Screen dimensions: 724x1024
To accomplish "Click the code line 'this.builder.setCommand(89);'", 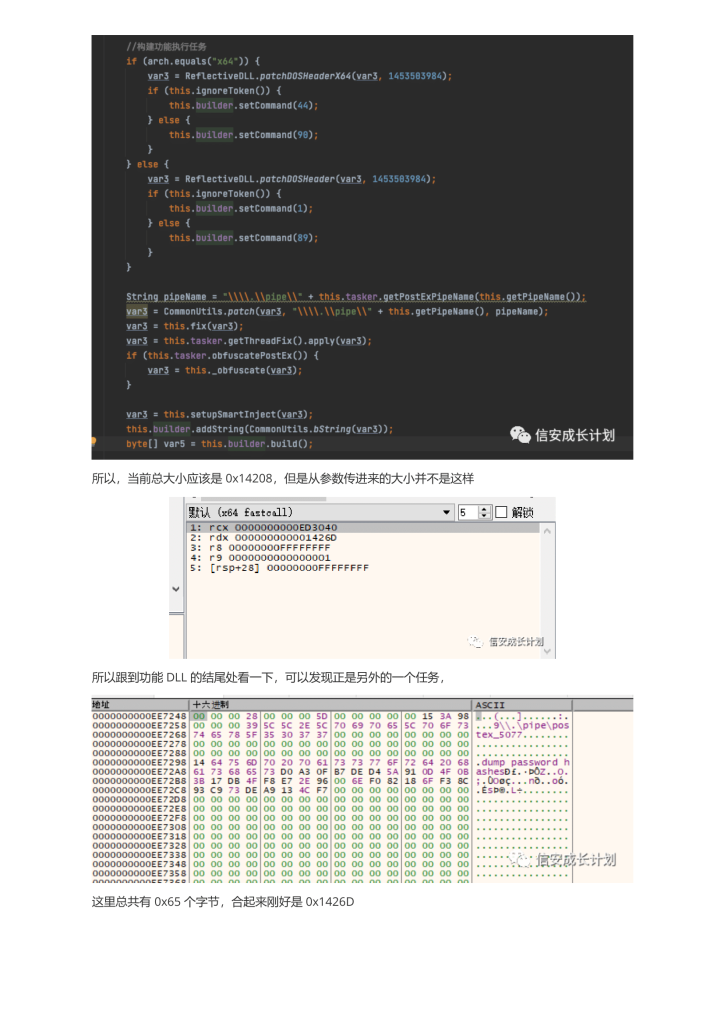I will click(x=244, y=238).
